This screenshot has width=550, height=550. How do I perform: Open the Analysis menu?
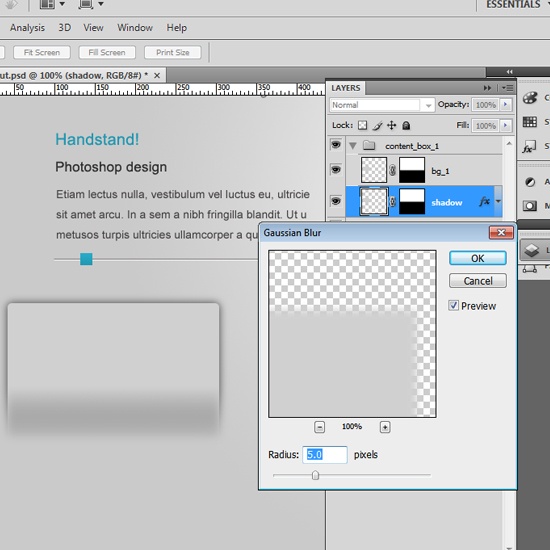coord(27,28)
